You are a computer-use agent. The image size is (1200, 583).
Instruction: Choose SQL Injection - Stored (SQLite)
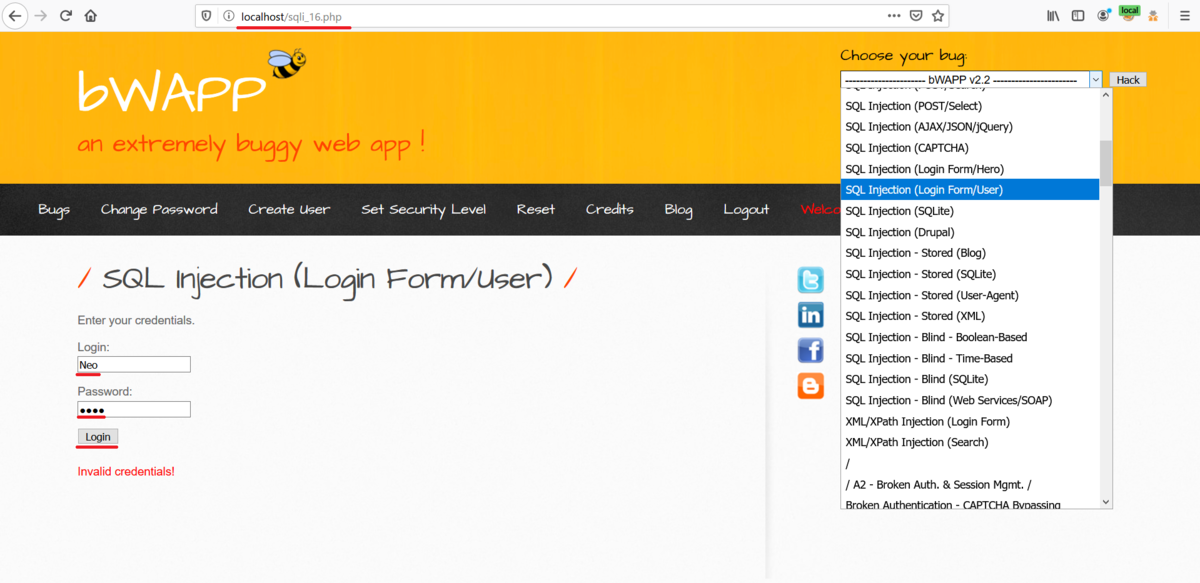point(970,274)
